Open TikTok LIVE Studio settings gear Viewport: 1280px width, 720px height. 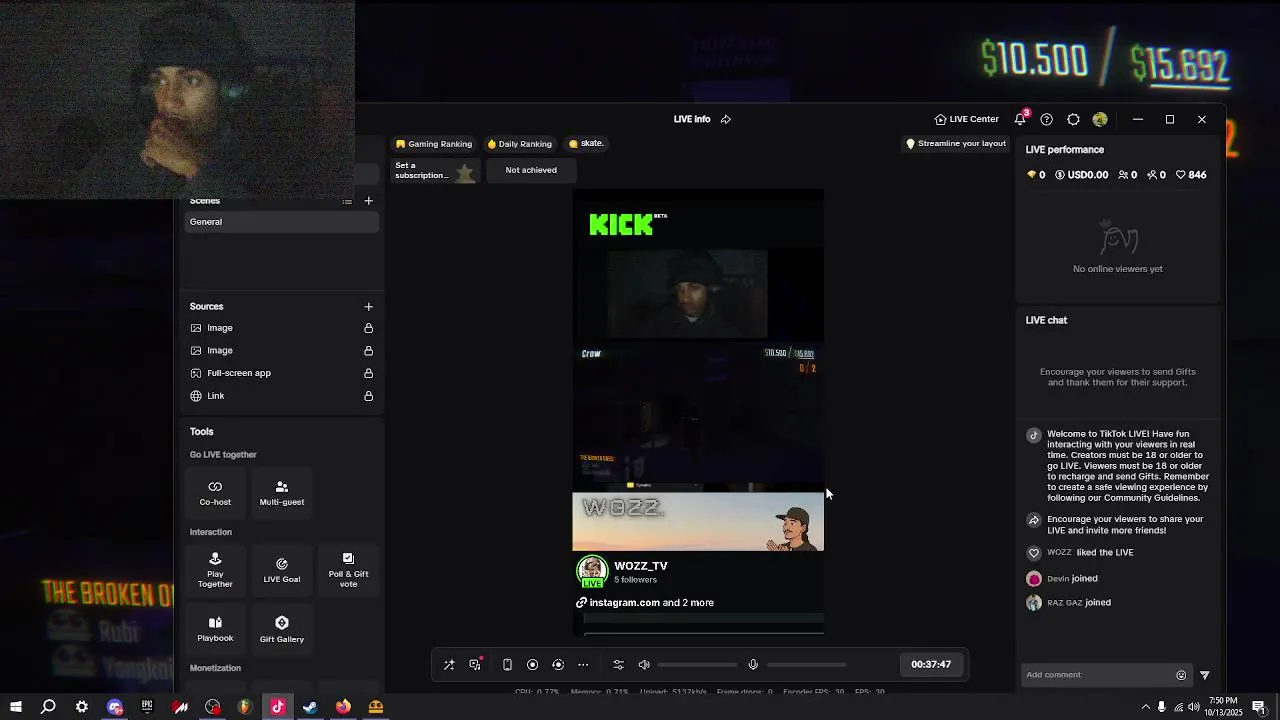1073,119
